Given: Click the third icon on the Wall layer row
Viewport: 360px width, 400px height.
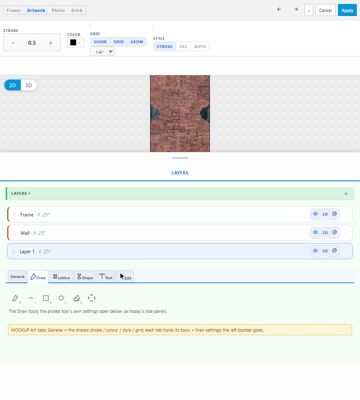Looking at the screenshot, I should click(x=335, y=232).
